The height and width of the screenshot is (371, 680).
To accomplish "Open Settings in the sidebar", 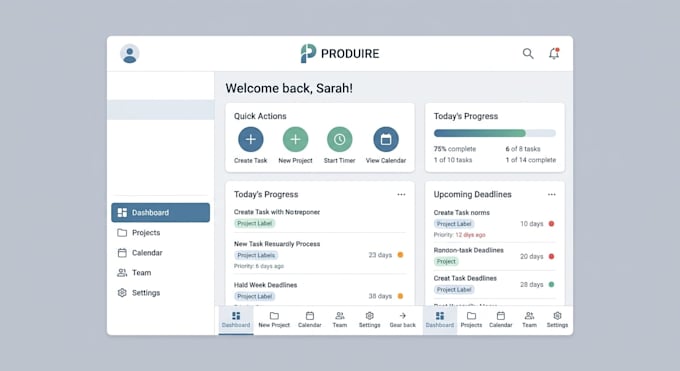I will pos(160,292).
